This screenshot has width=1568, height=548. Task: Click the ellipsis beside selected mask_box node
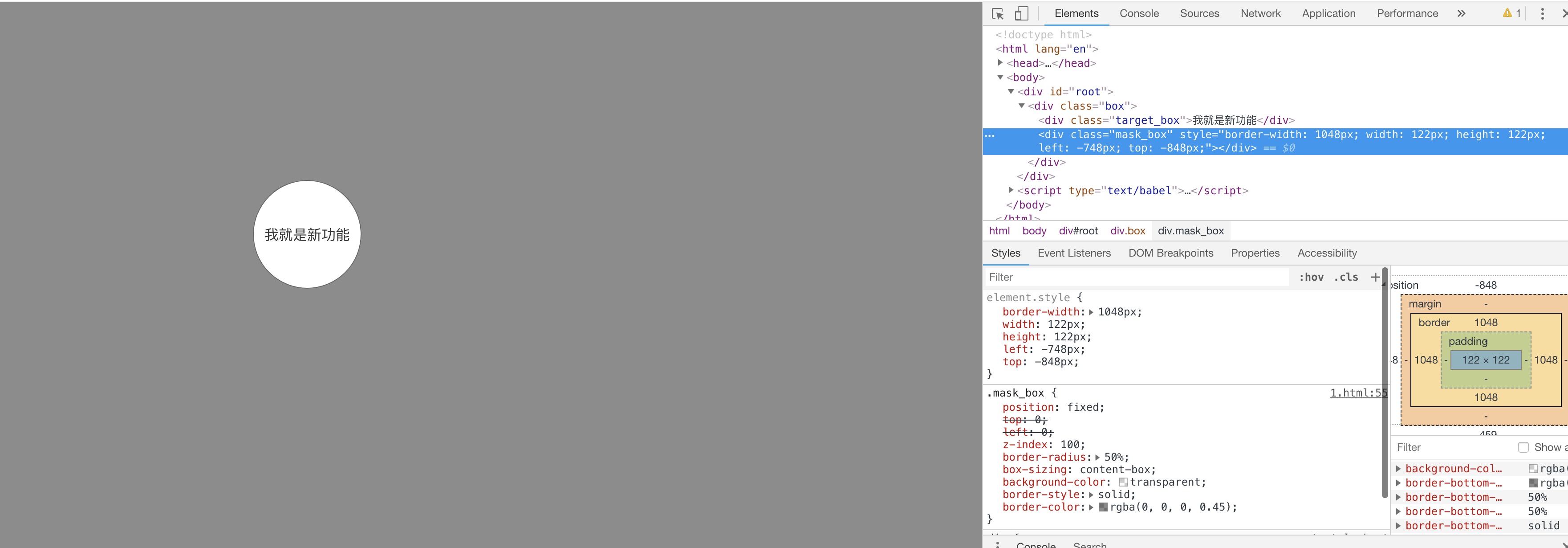(990, 135)
